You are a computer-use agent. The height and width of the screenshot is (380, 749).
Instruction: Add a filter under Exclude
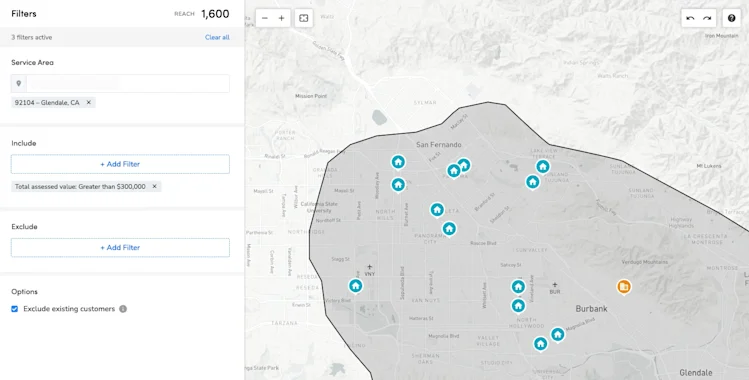point(120,247)
